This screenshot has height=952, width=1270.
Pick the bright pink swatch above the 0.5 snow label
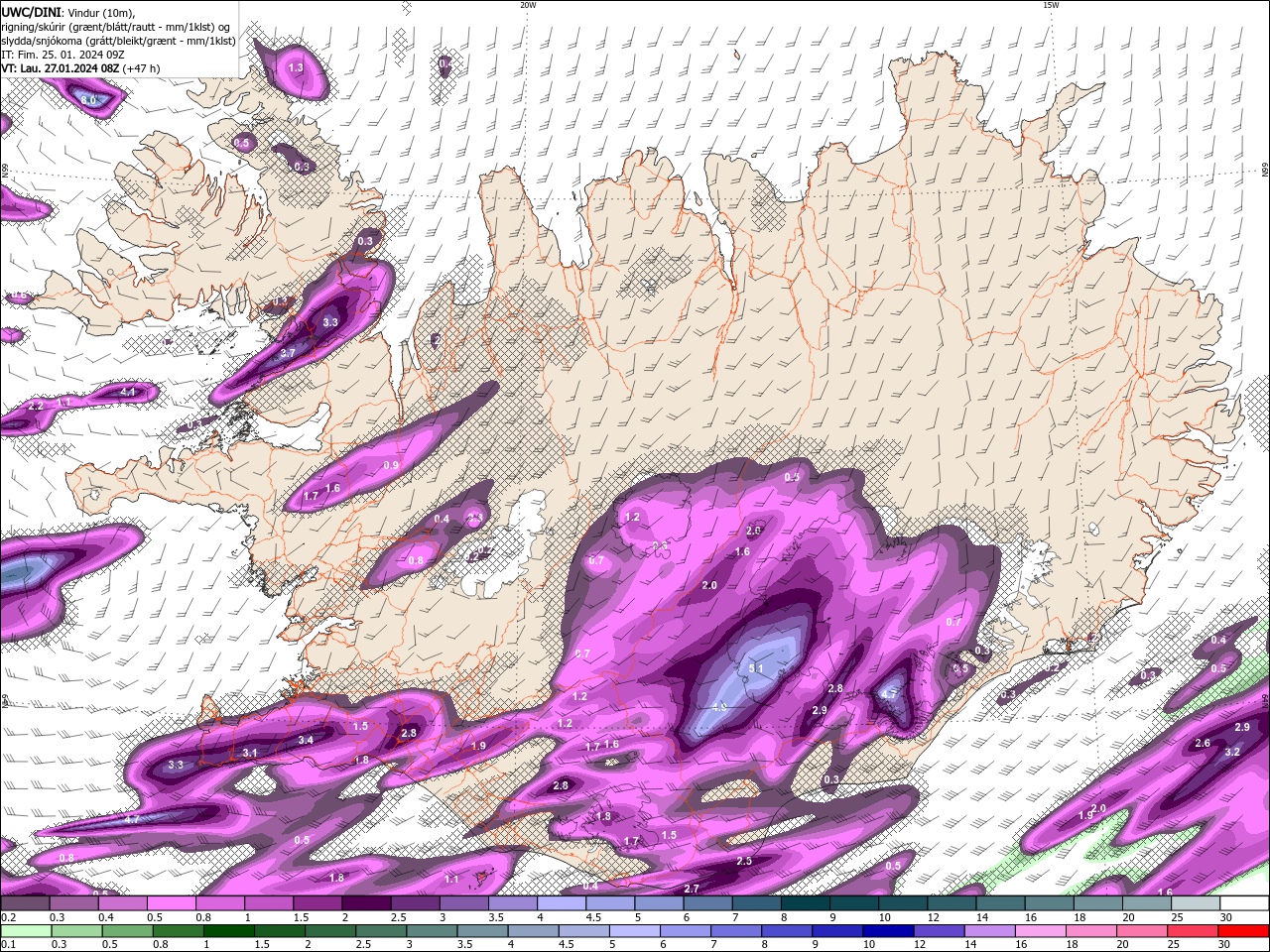(x=171, y=903)
